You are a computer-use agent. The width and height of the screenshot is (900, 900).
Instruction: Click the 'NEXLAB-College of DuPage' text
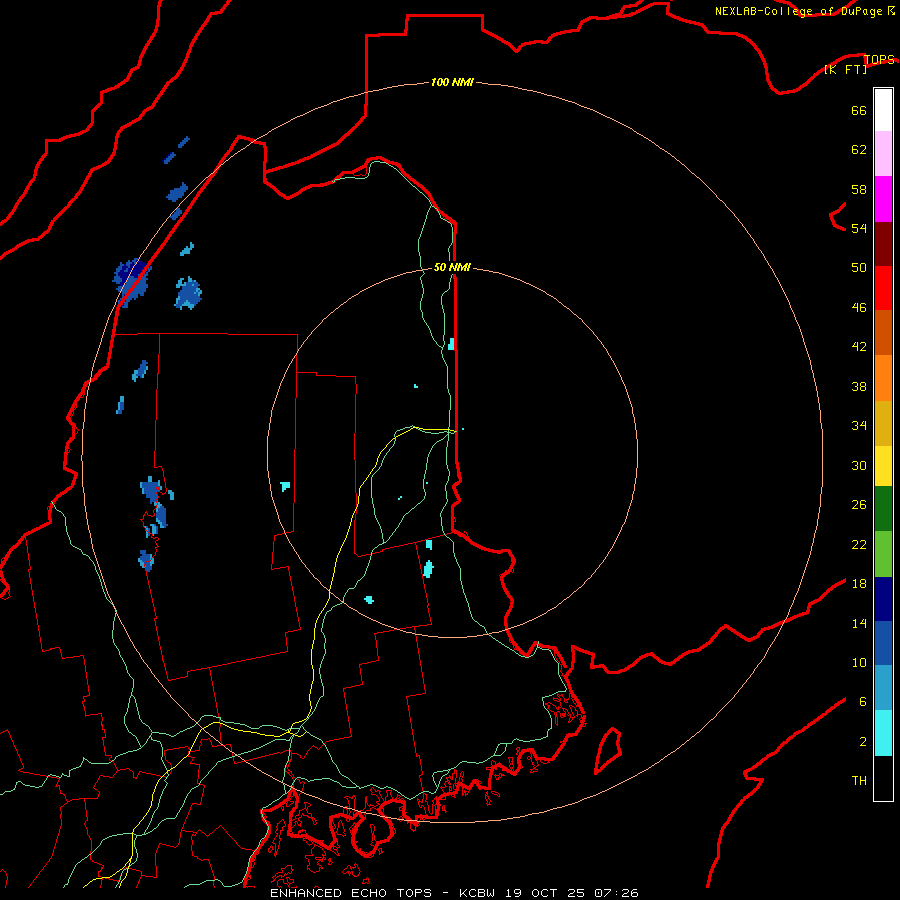pos(798,11)
